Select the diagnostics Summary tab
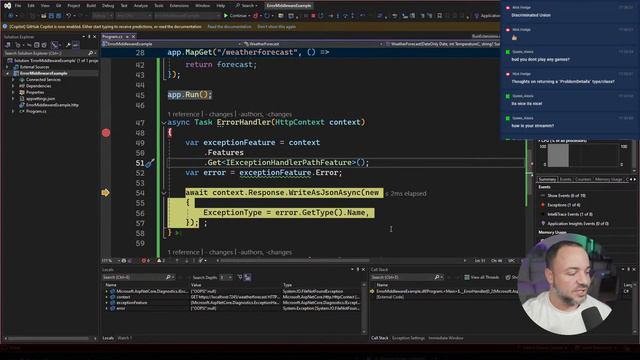The image size is (640, 360). coord(547,179)
